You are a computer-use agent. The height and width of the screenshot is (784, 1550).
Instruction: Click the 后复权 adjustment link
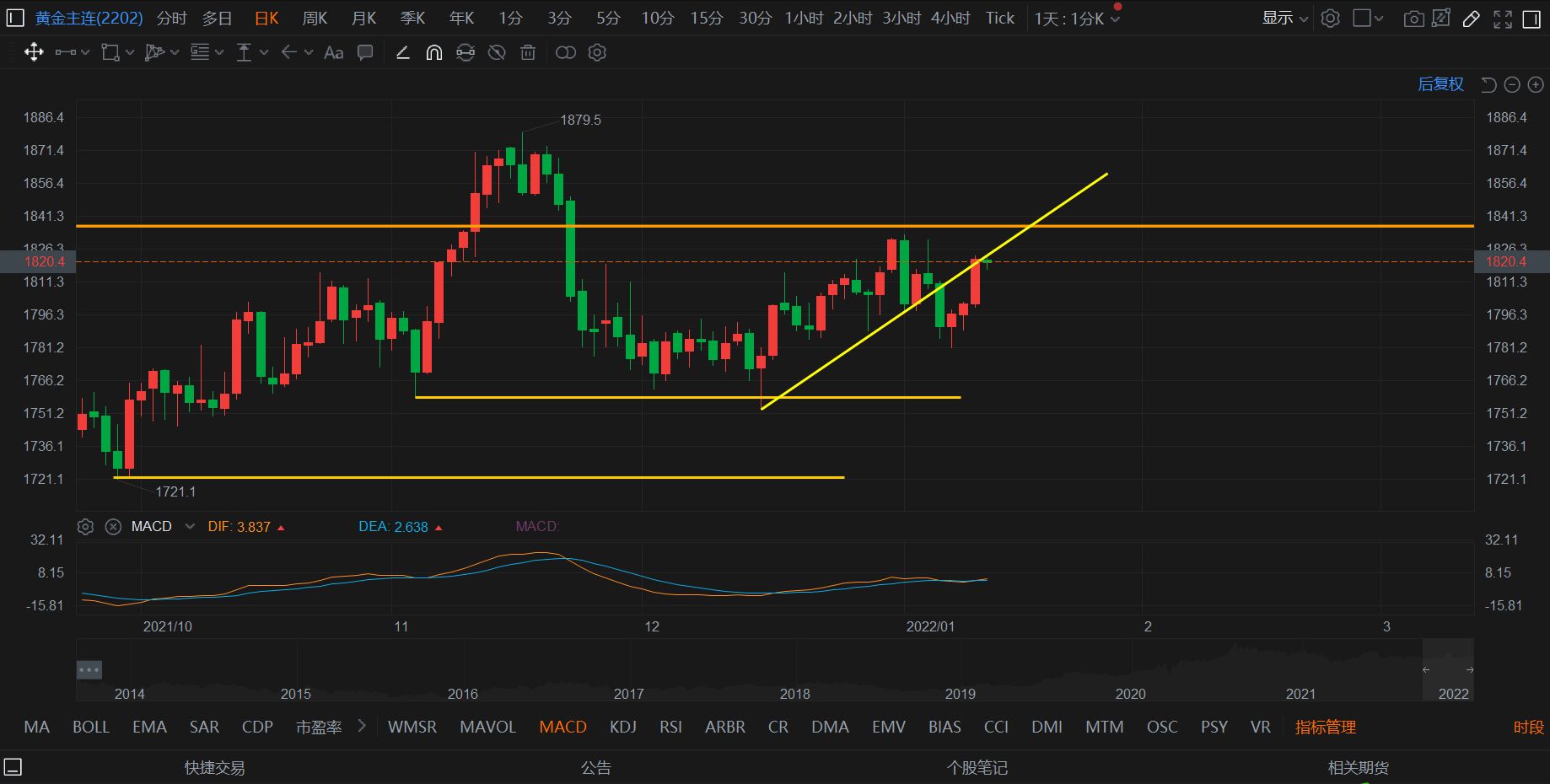click(1440, 84)
